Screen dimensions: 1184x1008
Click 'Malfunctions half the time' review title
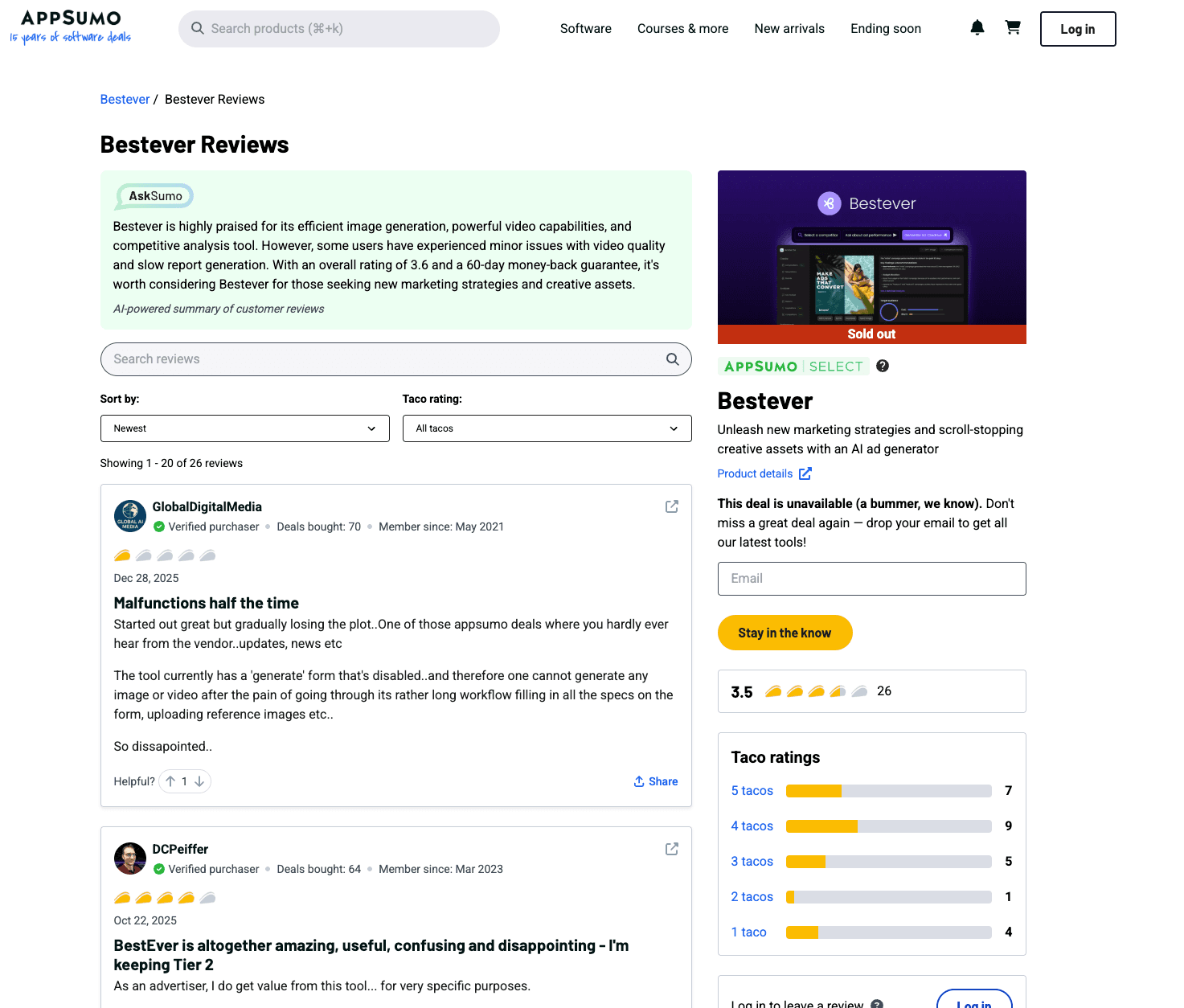(207, 603)
